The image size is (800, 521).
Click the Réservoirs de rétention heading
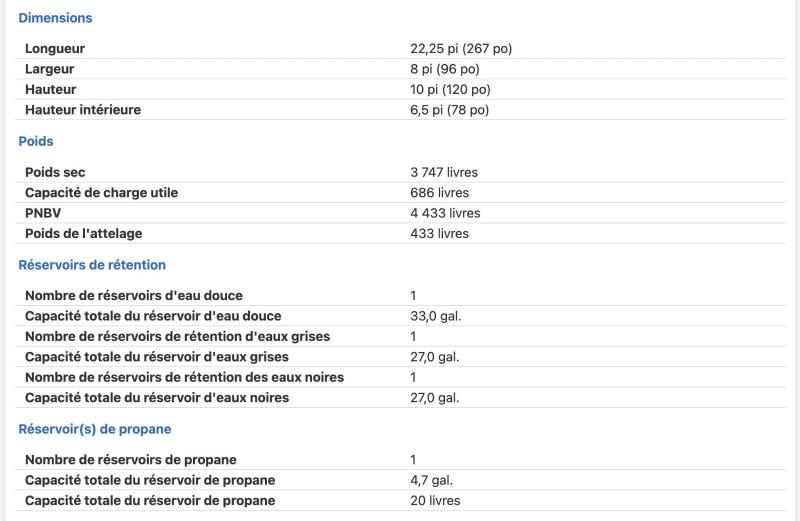[92, 265]
